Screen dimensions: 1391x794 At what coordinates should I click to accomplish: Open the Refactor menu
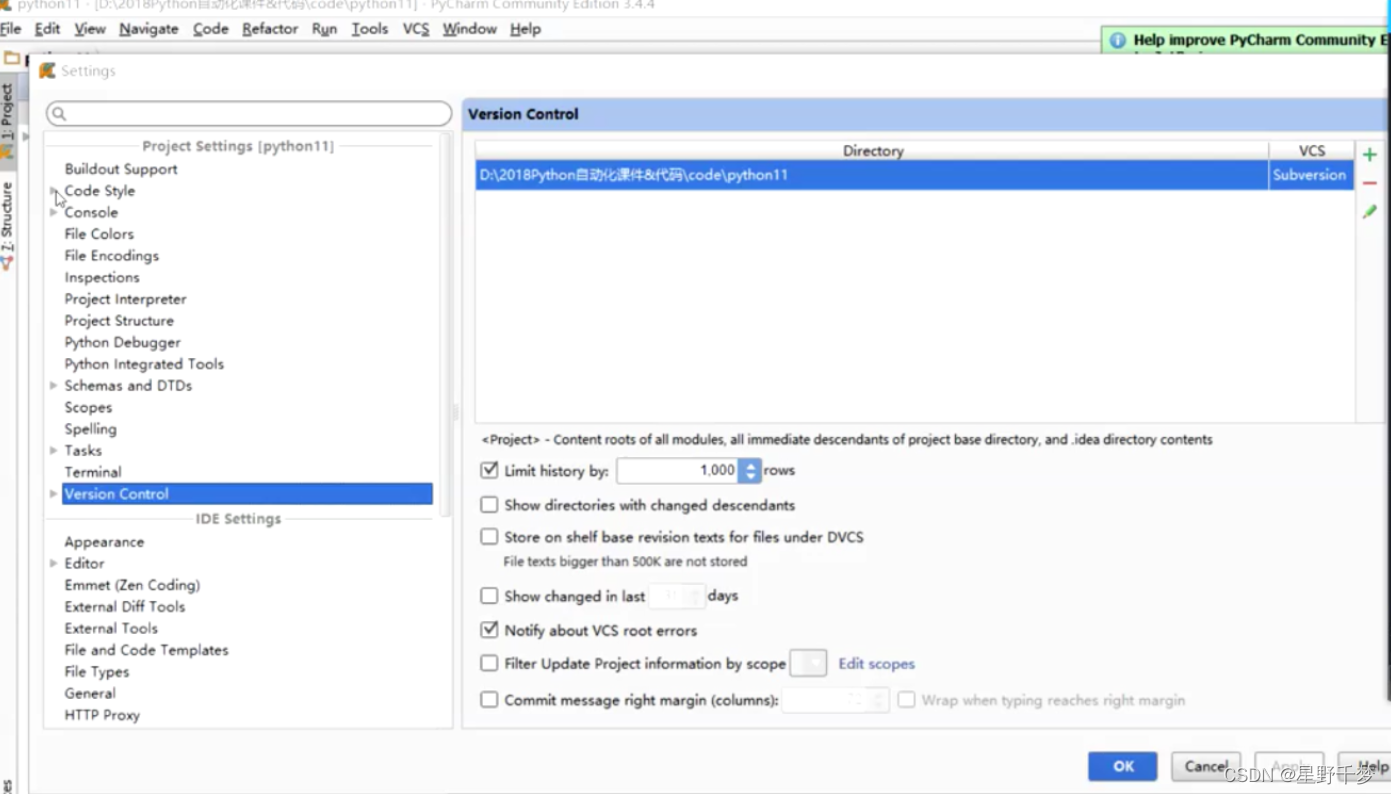(270, 29)
